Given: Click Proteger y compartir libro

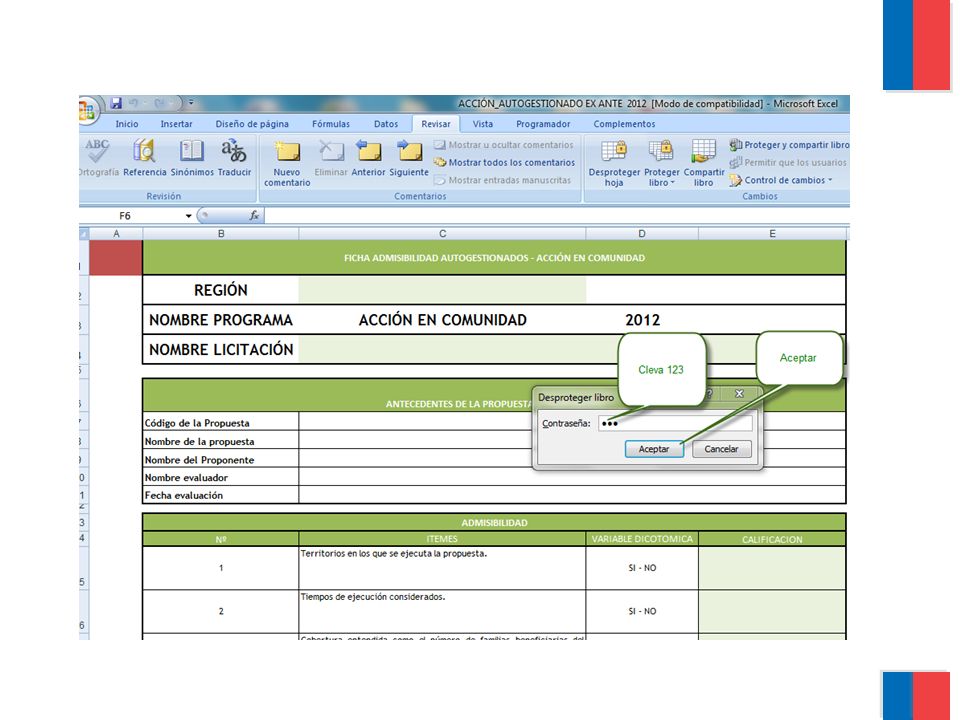Looking at the screenshot, I should click(x=789, y=145).
